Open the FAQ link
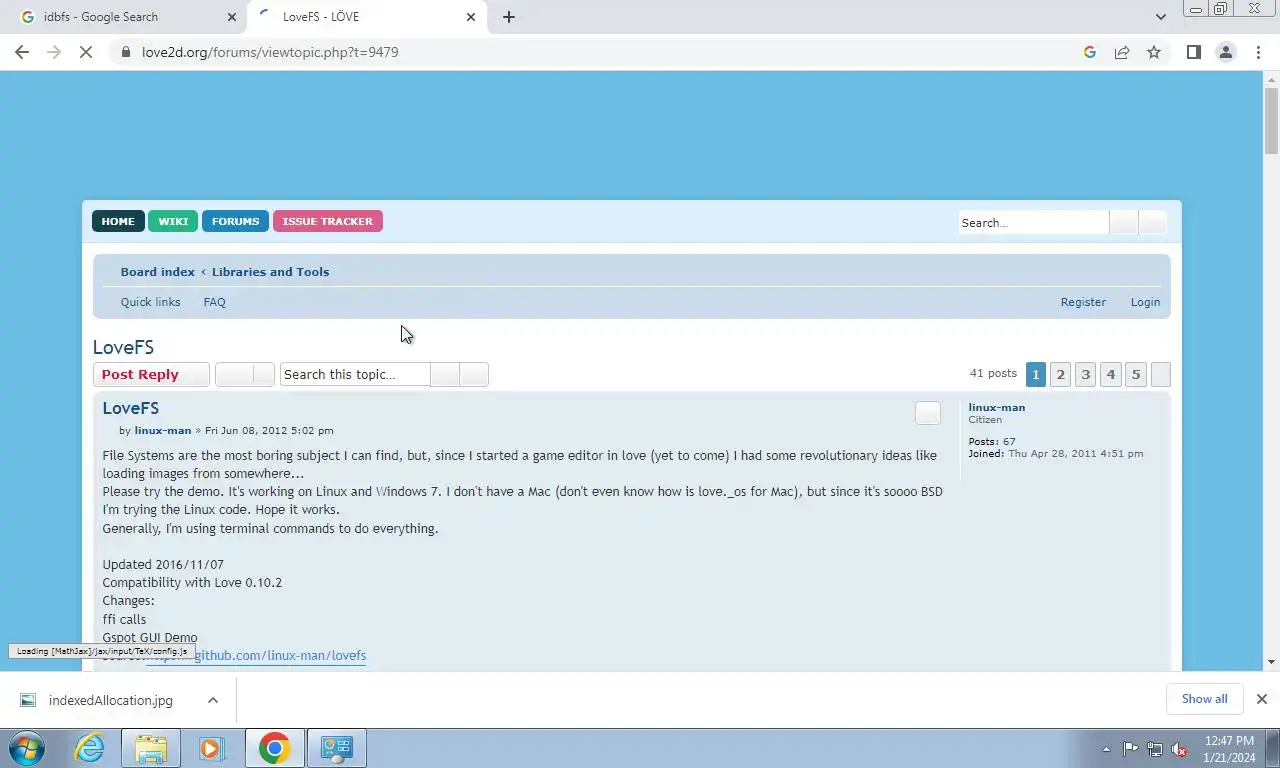Viewport: 1280px width, 768px height. point(214,302)
